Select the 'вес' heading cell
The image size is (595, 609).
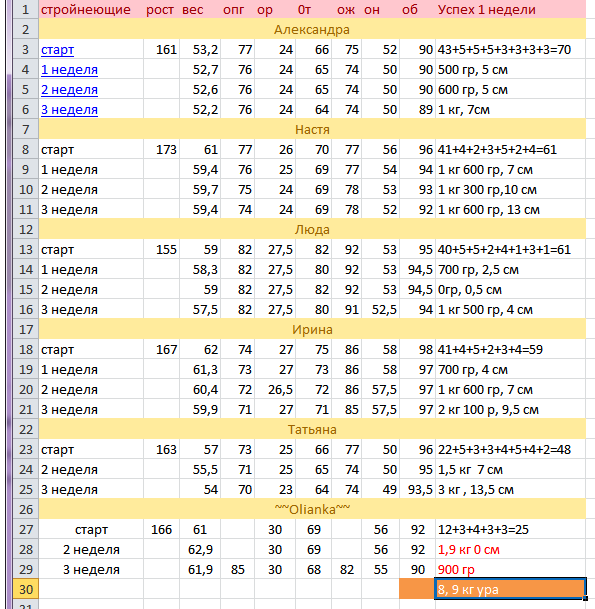pyautogui.click(x=200, y=9)
